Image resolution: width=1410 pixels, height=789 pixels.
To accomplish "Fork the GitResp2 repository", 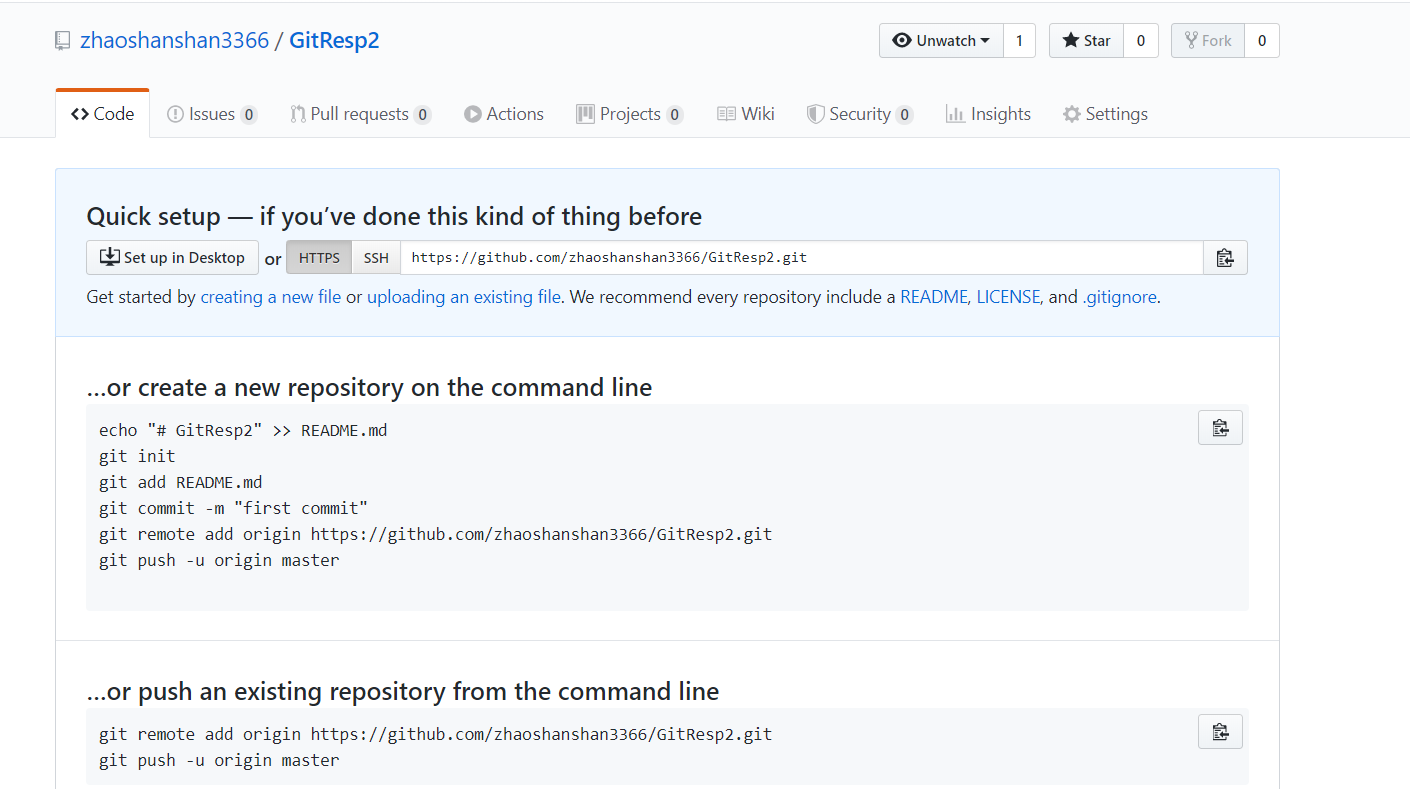I will (1208, 41).
